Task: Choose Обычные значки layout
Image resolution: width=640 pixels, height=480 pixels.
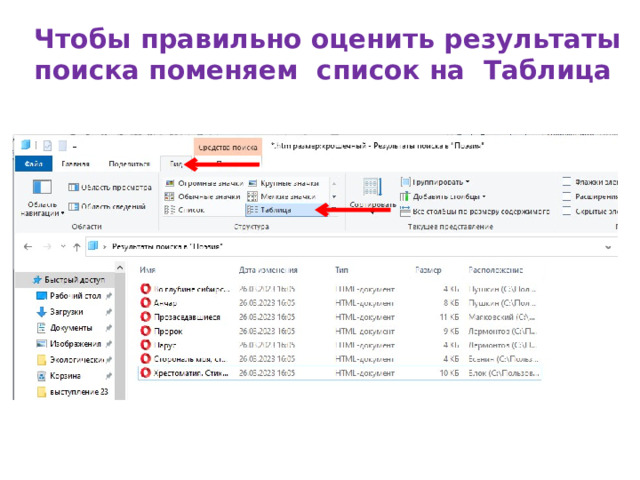Action: click(202, 197)
